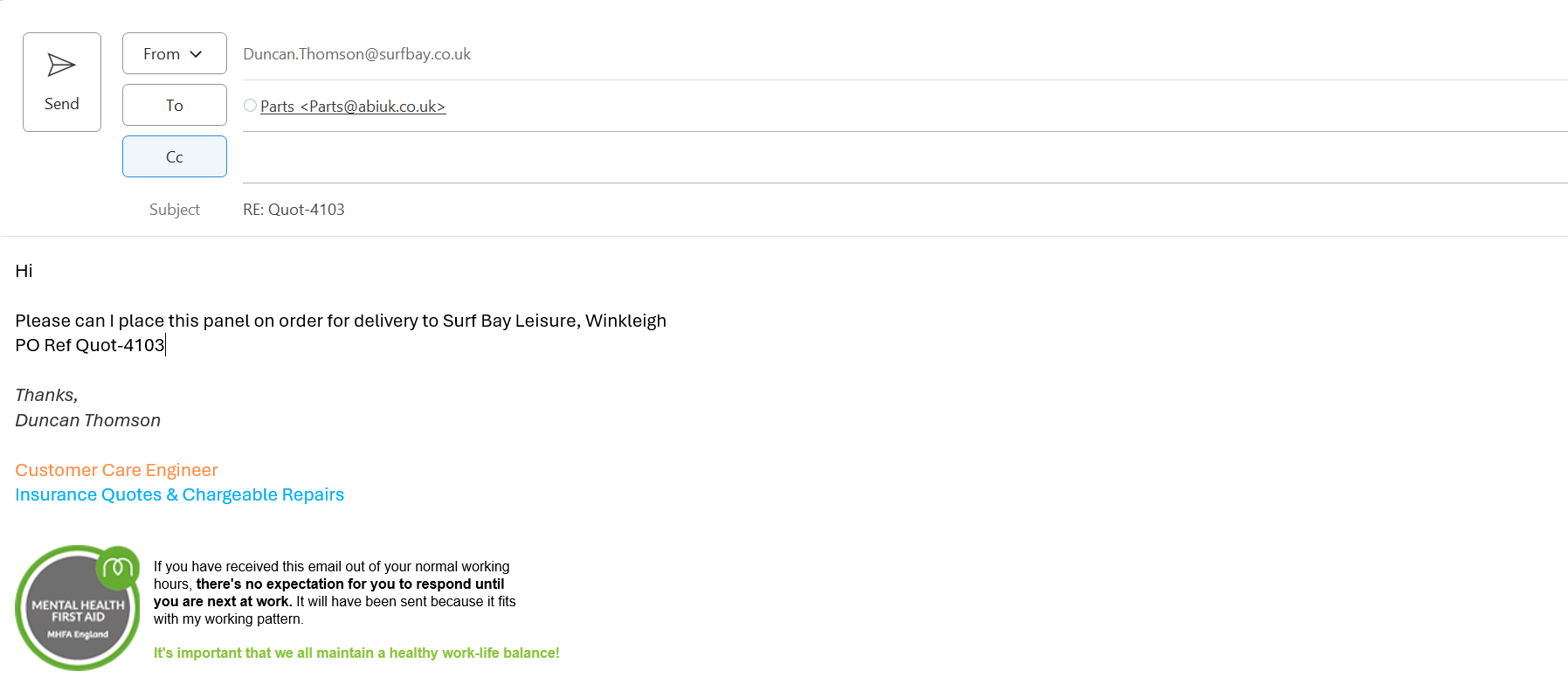Click the Send paper plane icon
Screen dimensions: 1568x698
click(x=61, y=66)
